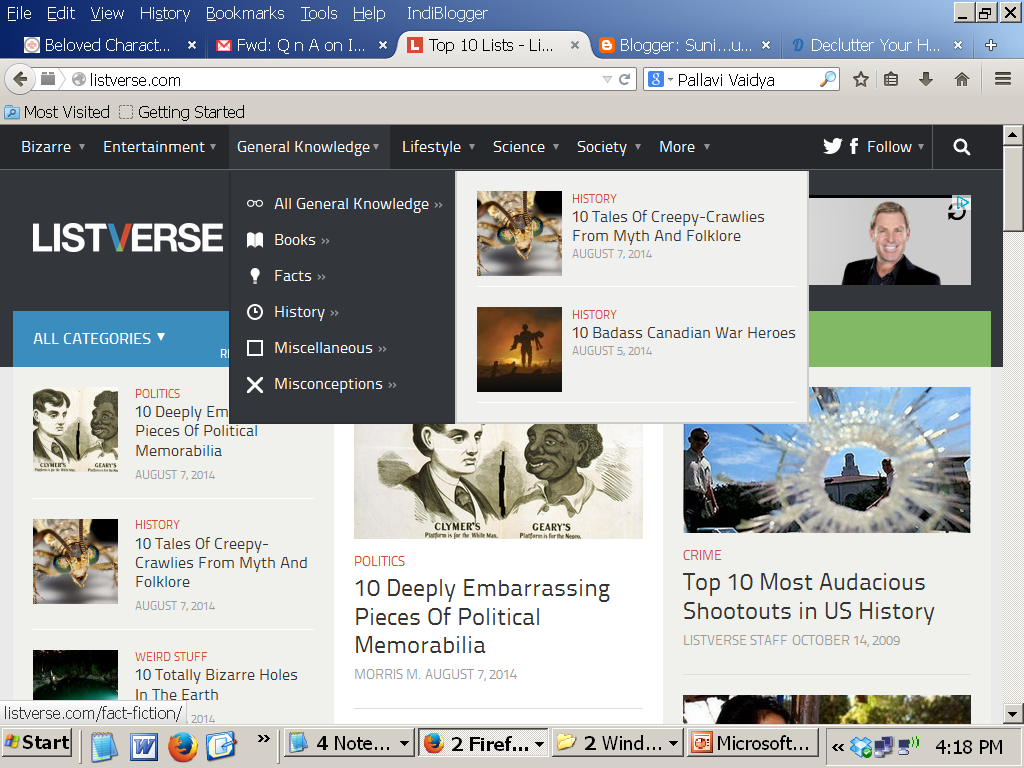Switch to the Blogger: Suni tab
Screen dimensions: 1024x768
pos(684,45)
